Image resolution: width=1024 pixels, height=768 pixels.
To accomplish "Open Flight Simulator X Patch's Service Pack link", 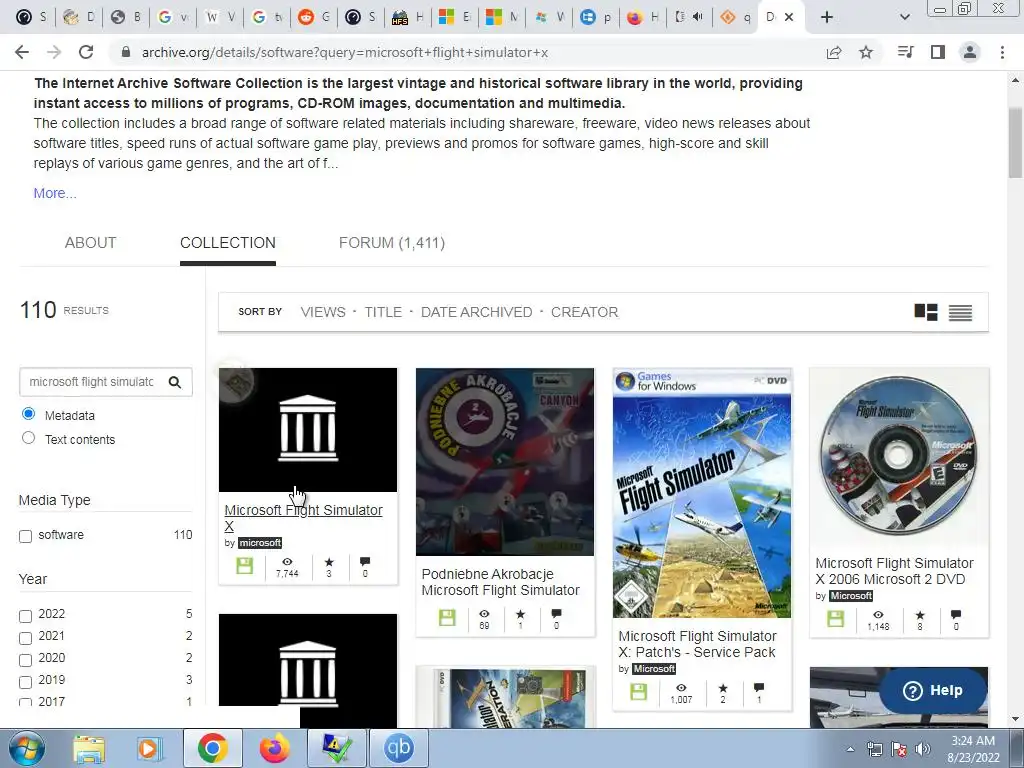I will point(697,644).
